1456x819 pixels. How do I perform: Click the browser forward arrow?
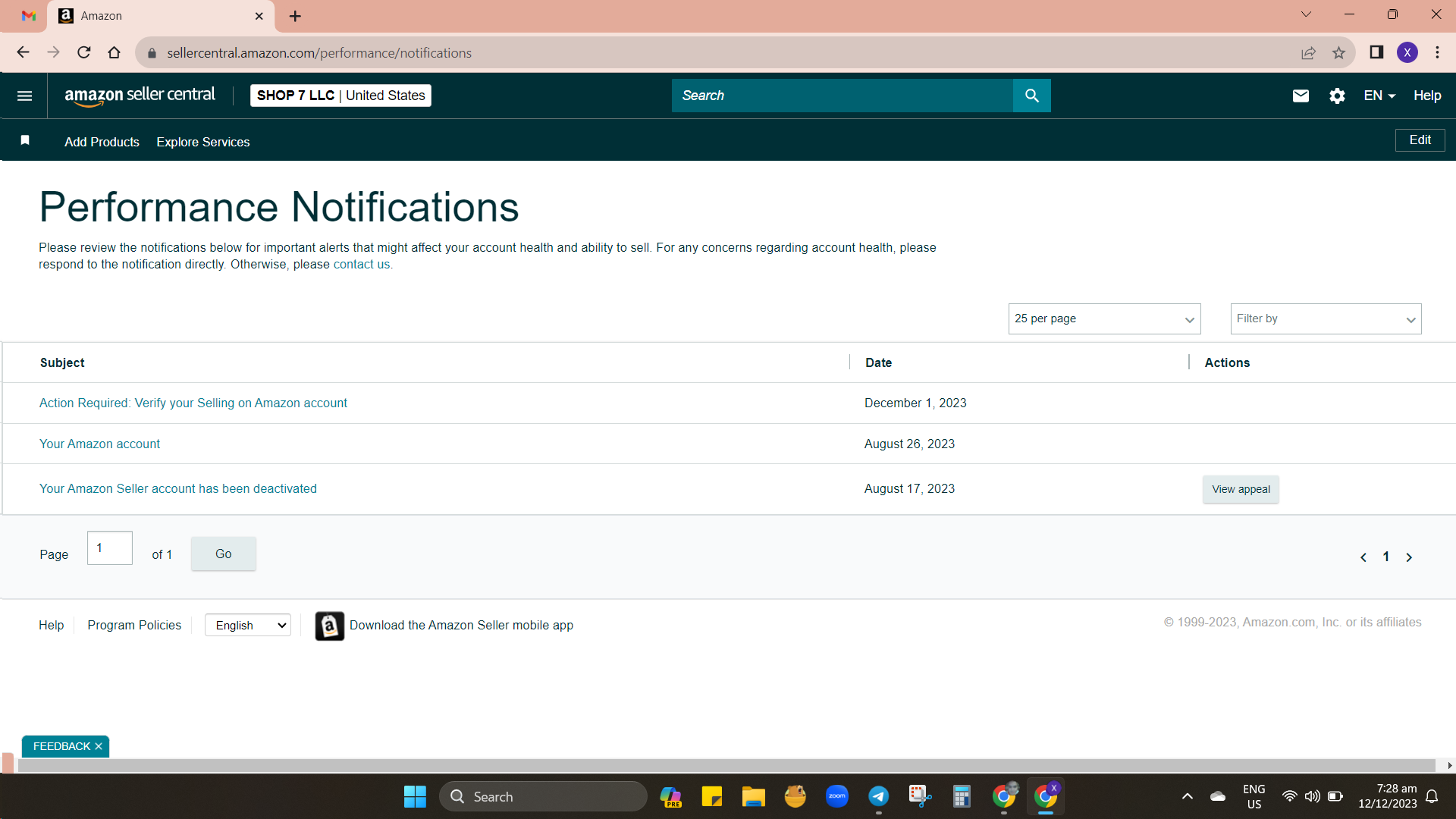pos(53,52)
